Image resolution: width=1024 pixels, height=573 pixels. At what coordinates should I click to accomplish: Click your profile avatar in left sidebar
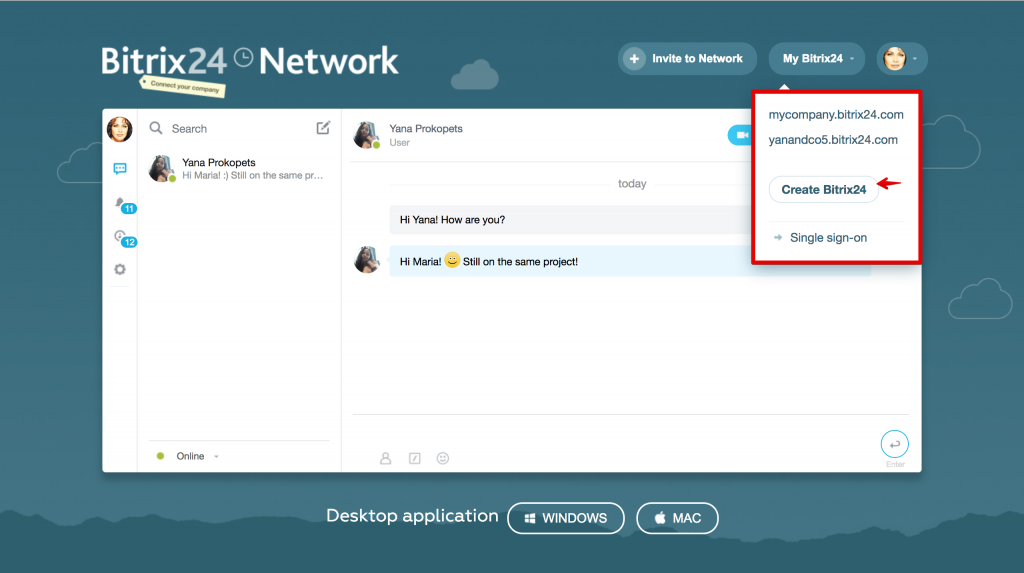120,129
